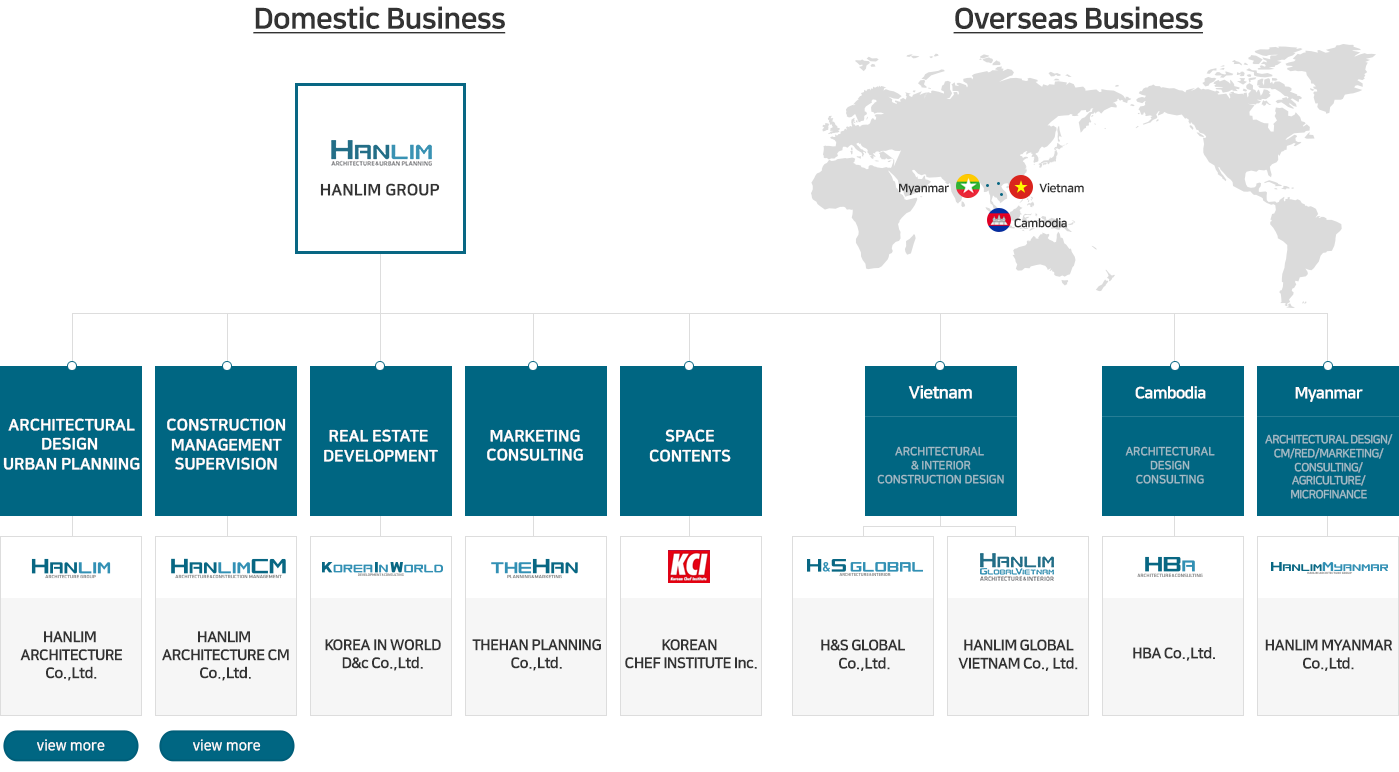Click THEHAN PLANNING Co.,Ltd. text
The height and width of the screenshot is (772, 1399).
(x=537, y=654)
